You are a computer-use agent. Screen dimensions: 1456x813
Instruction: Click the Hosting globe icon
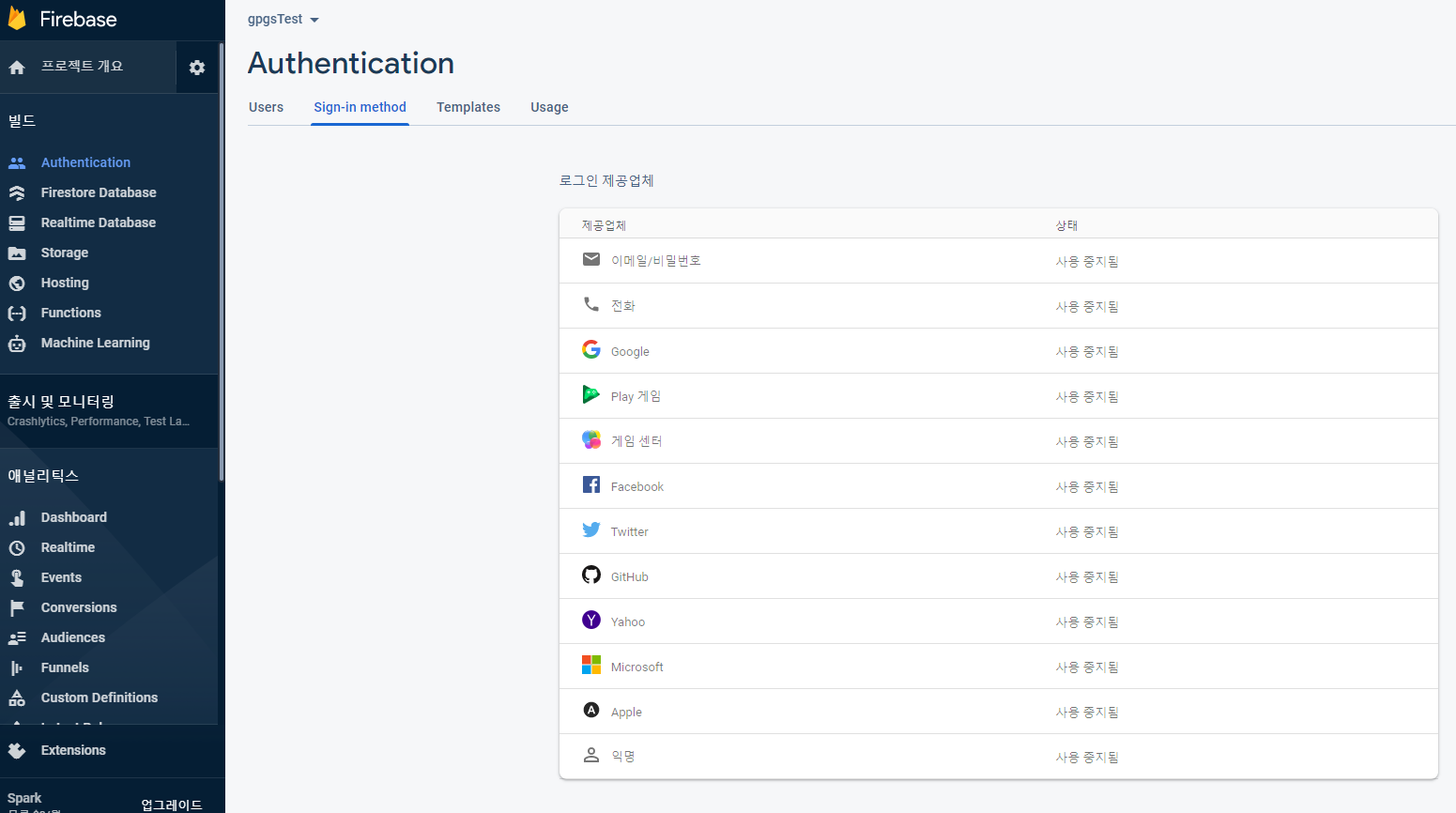(x=17, y=283)
